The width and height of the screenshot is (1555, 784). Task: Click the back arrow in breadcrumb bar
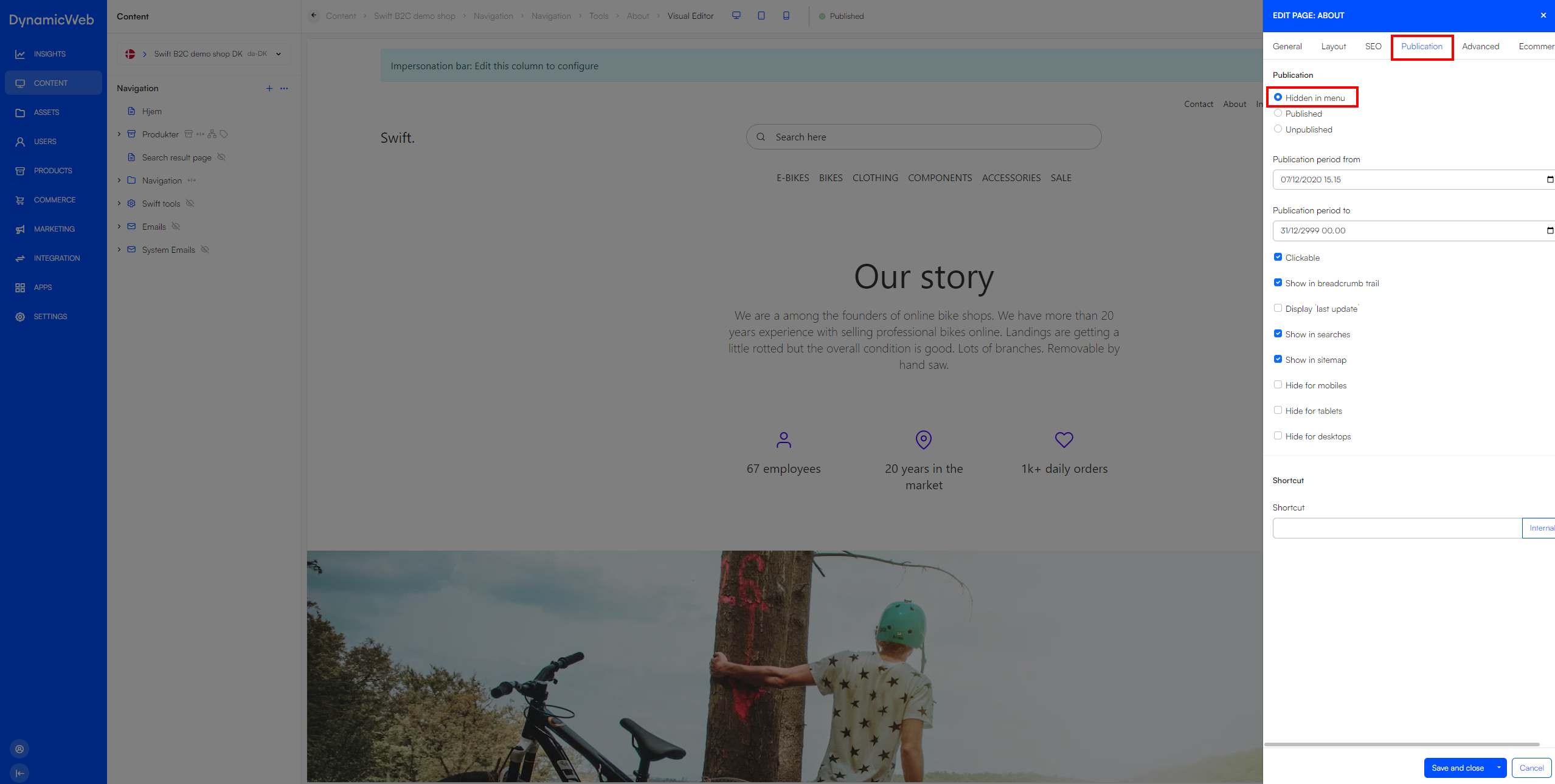pos(314,16)
